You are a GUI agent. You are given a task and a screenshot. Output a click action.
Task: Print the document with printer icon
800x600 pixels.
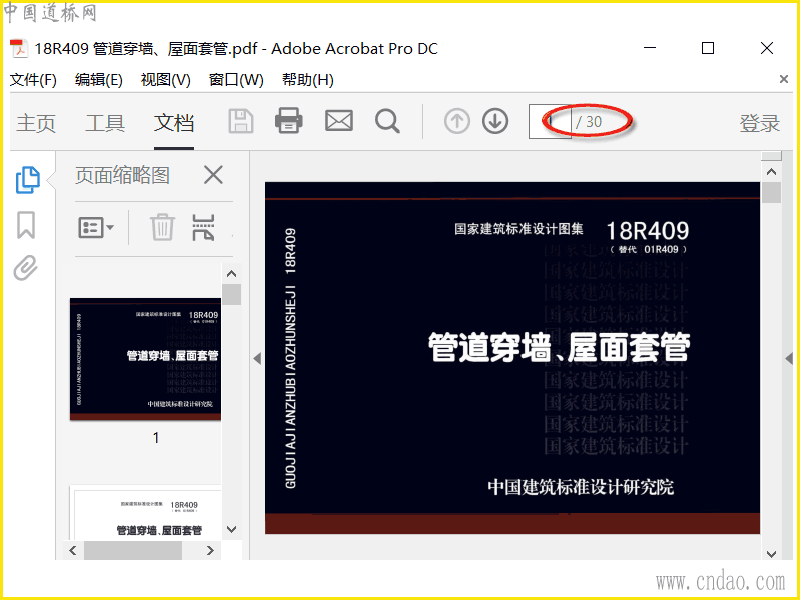click(289, 121)
